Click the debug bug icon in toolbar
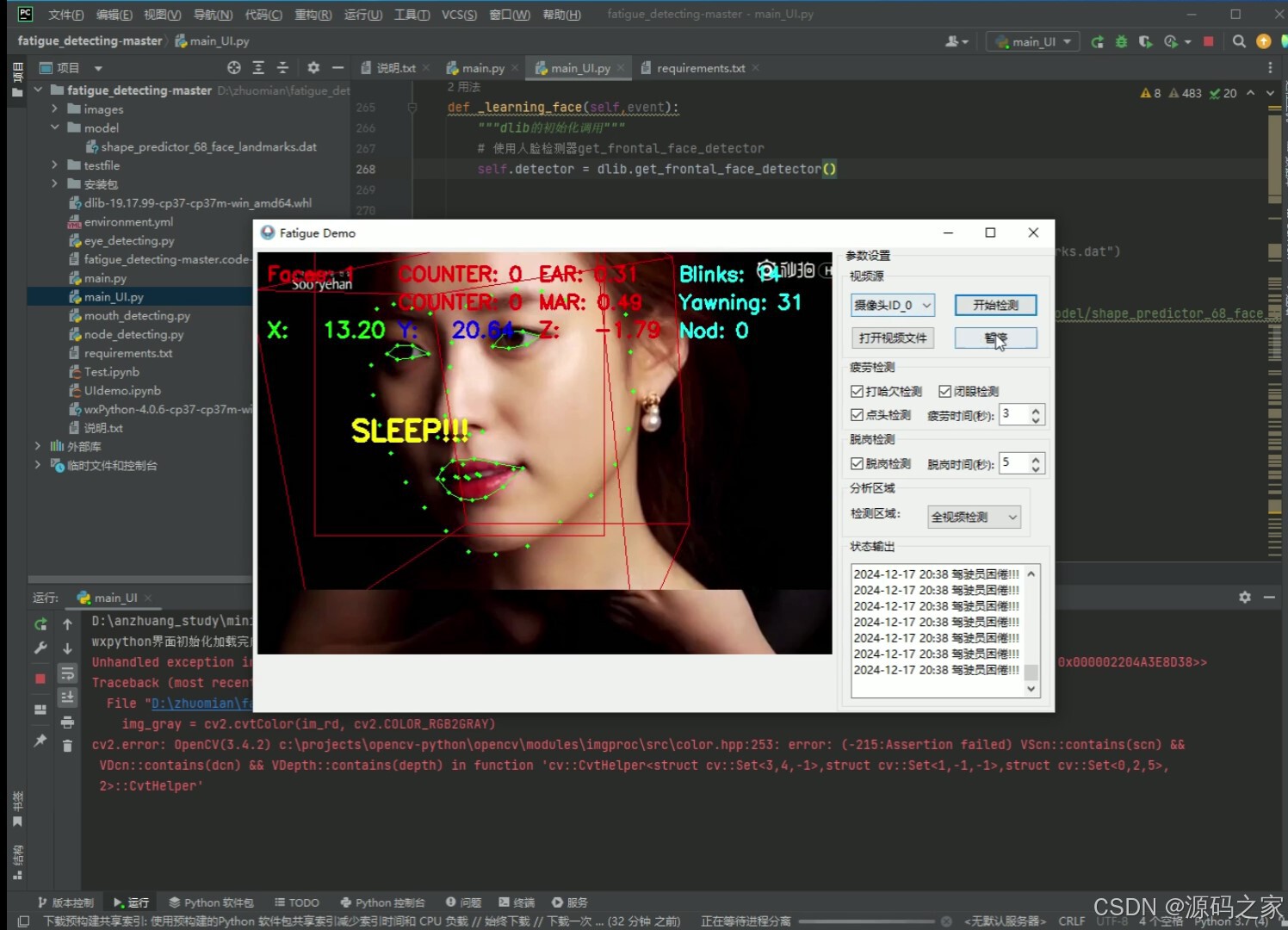The height and width of the screenshot is (930, 1288). coord(1121,41)
